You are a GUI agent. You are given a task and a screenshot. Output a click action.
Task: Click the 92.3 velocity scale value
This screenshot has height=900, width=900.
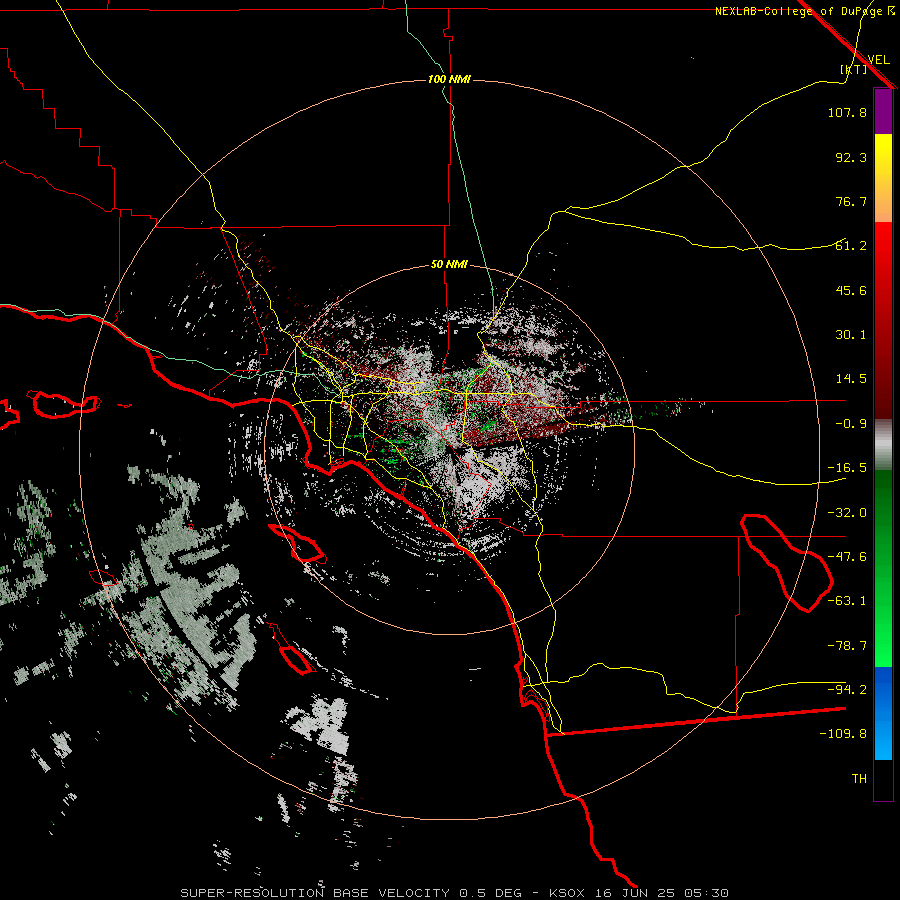(x=851, y=157)
